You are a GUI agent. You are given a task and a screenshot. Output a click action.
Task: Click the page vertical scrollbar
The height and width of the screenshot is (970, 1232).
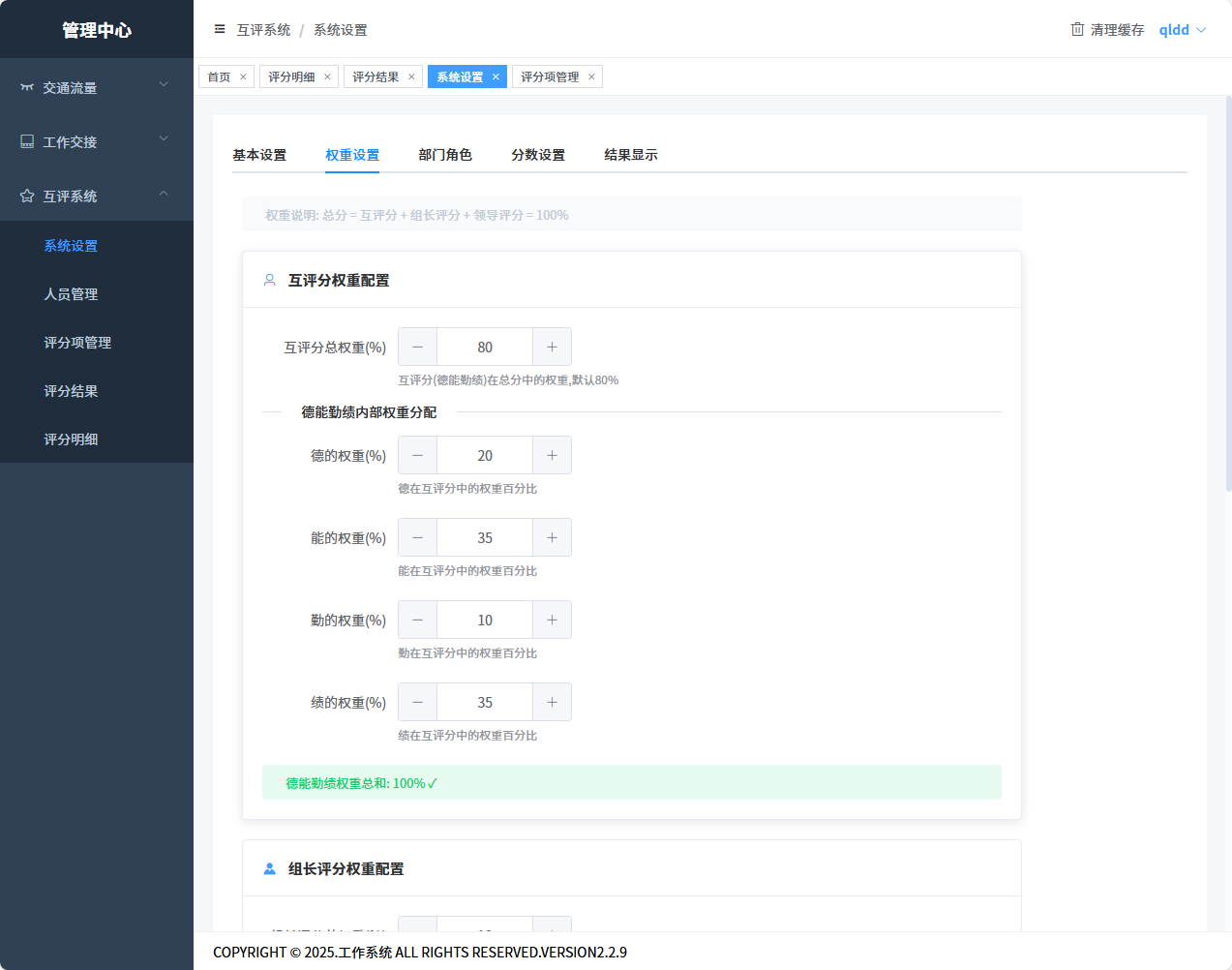[x=1228, y=290]
